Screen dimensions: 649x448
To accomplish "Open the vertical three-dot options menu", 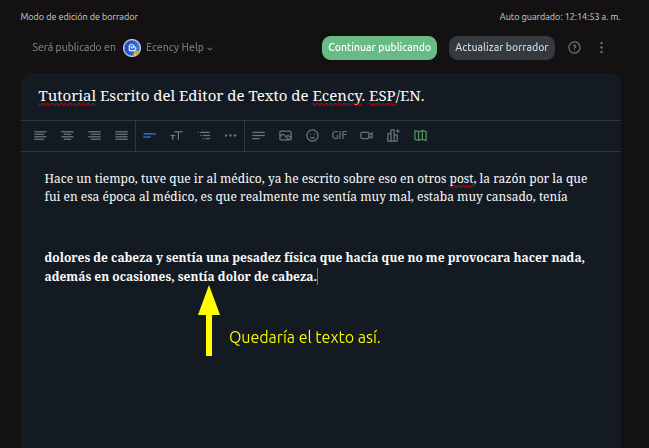I will (x=601, y=48).
